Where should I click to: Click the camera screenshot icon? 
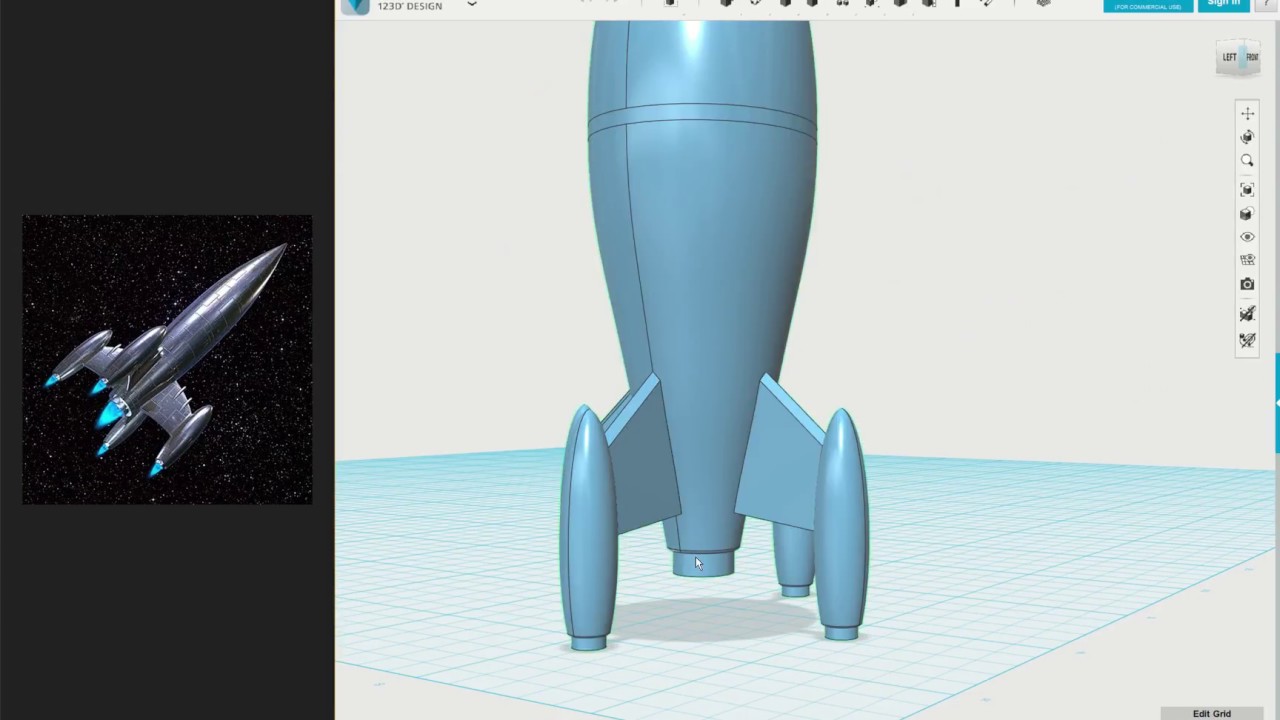point(1247,285)
